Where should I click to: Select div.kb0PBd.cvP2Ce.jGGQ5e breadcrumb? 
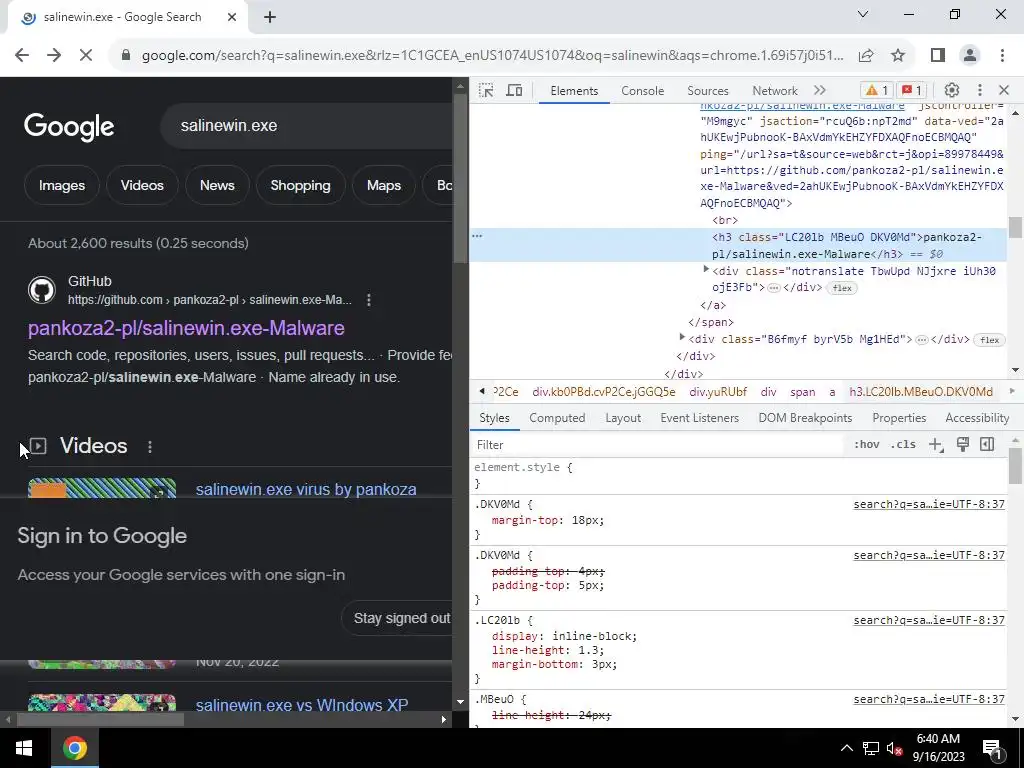click(603, 392)
